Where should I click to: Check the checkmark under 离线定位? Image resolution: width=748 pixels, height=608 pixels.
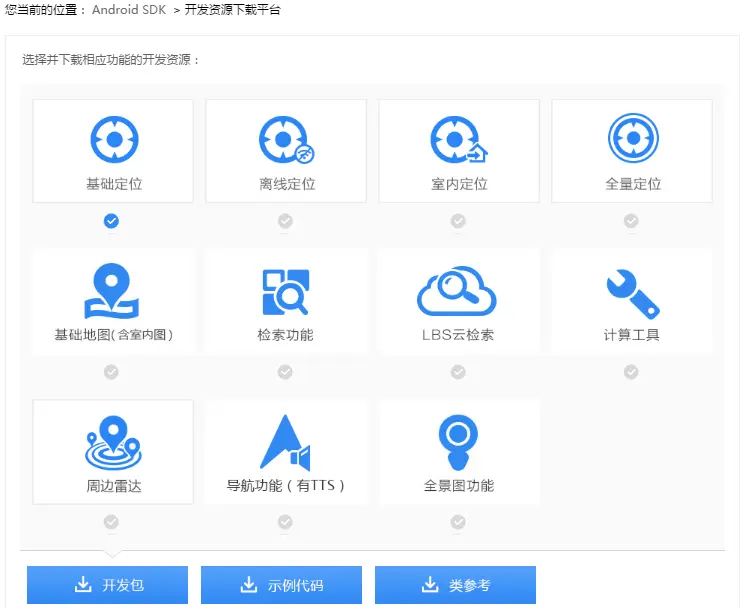click(x=285, y=221)
